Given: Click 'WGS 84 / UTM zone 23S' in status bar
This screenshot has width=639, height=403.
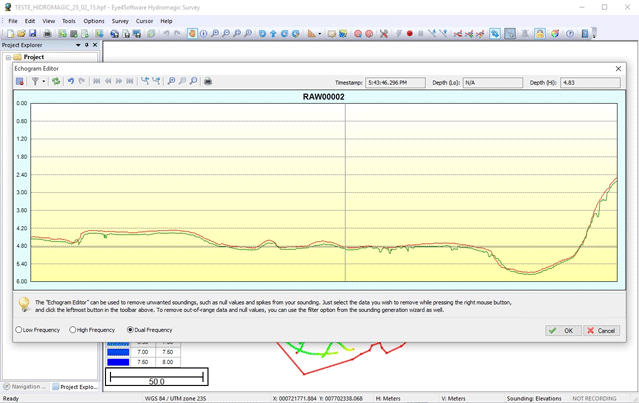Looking at the screenshot, I should click(175, 399).
